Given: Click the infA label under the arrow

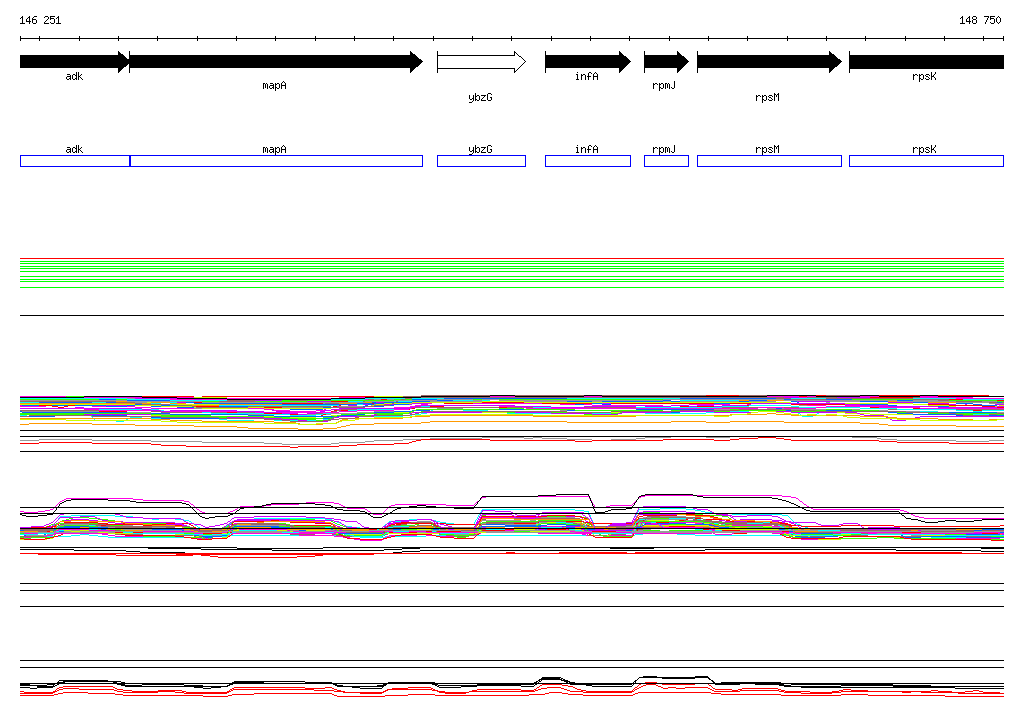Looking at the screenshot, I should [586, 76].
